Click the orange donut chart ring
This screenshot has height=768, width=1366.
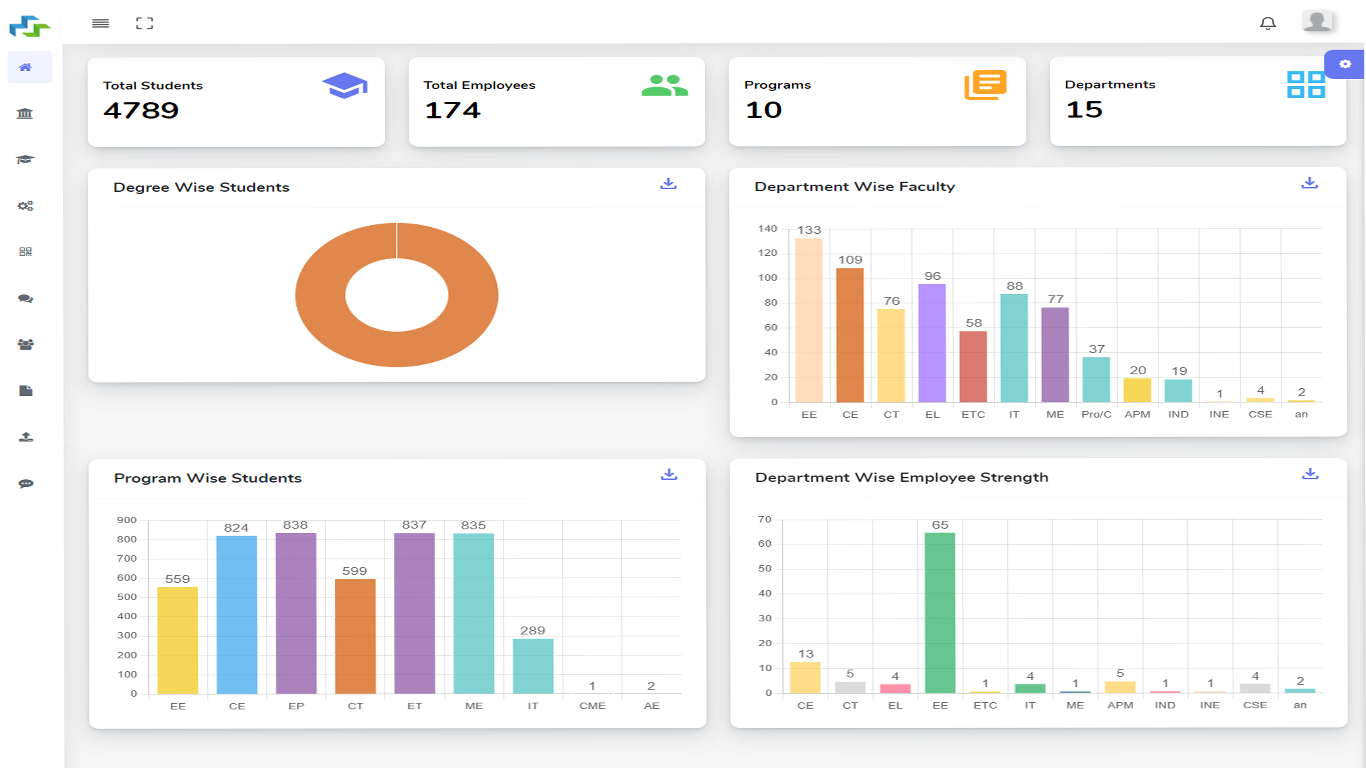click(320, 295)
